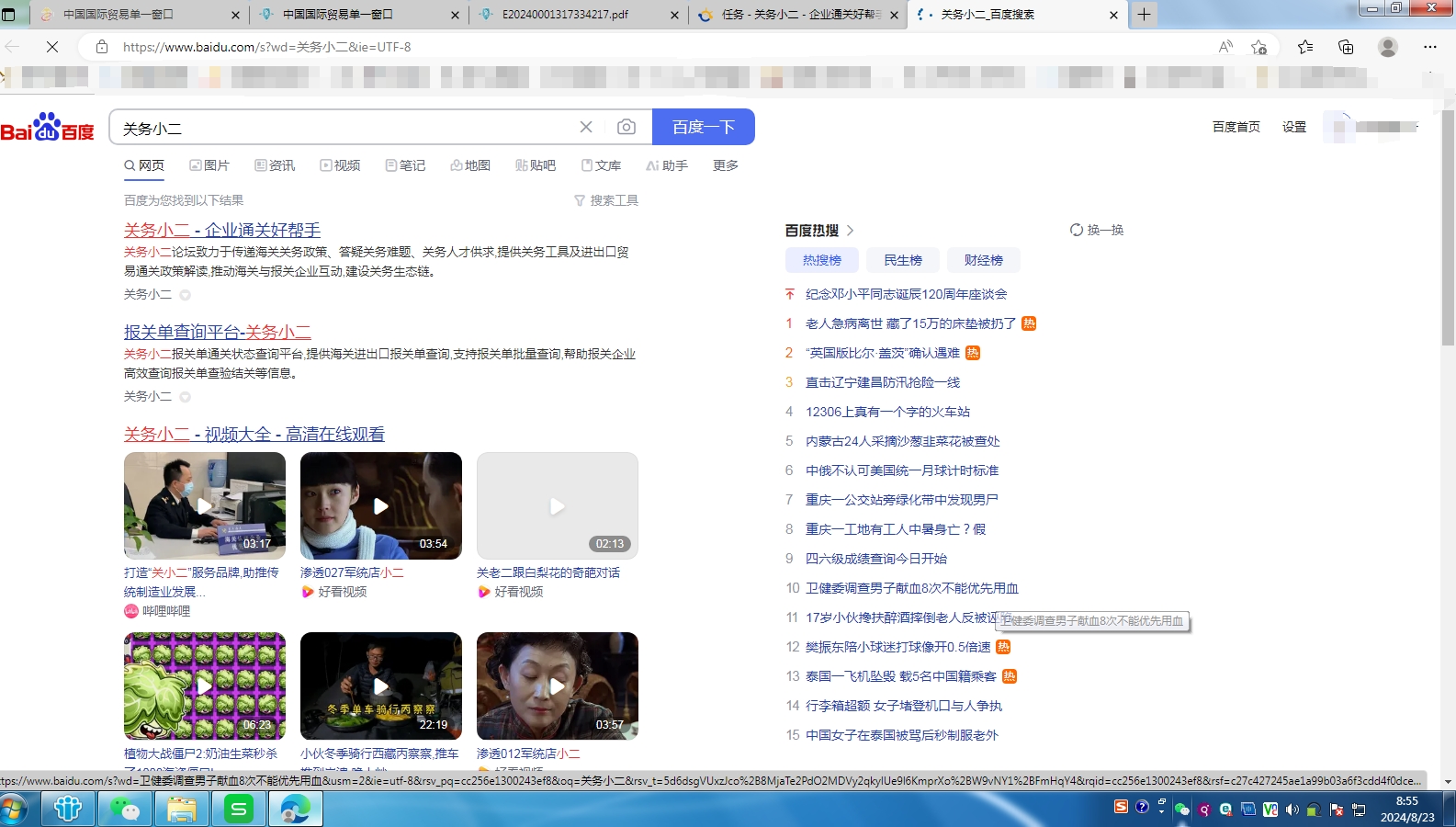The width and height of the screenshot is (1456, 827).
Task: Open the WPS green S app on taskbar
Action: coord(239,809)
